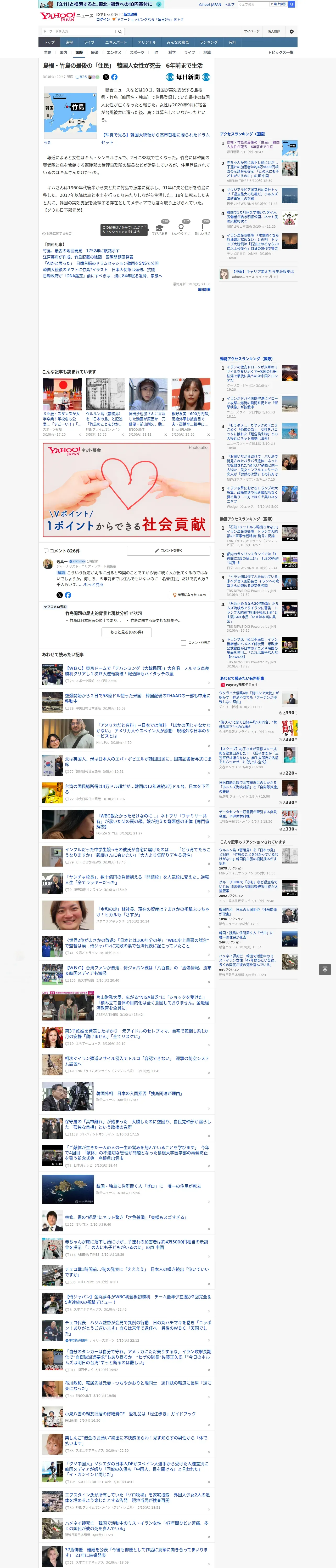Share comment on X icon
Viewport: 336px width, 1568px height.
[59, 595]
